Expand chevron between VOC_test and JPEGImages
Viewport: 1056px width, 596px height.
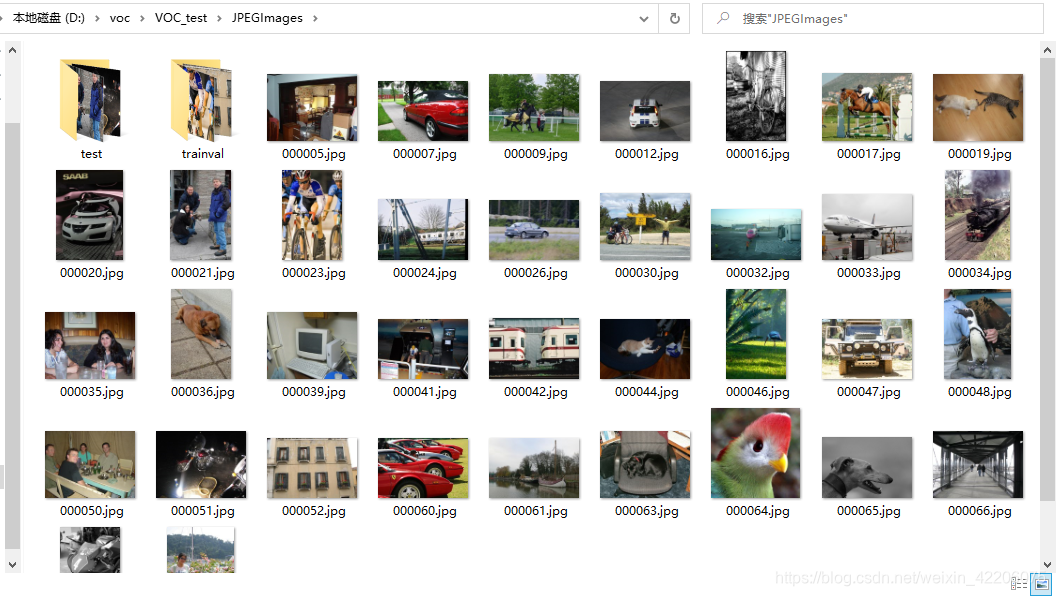220,19
